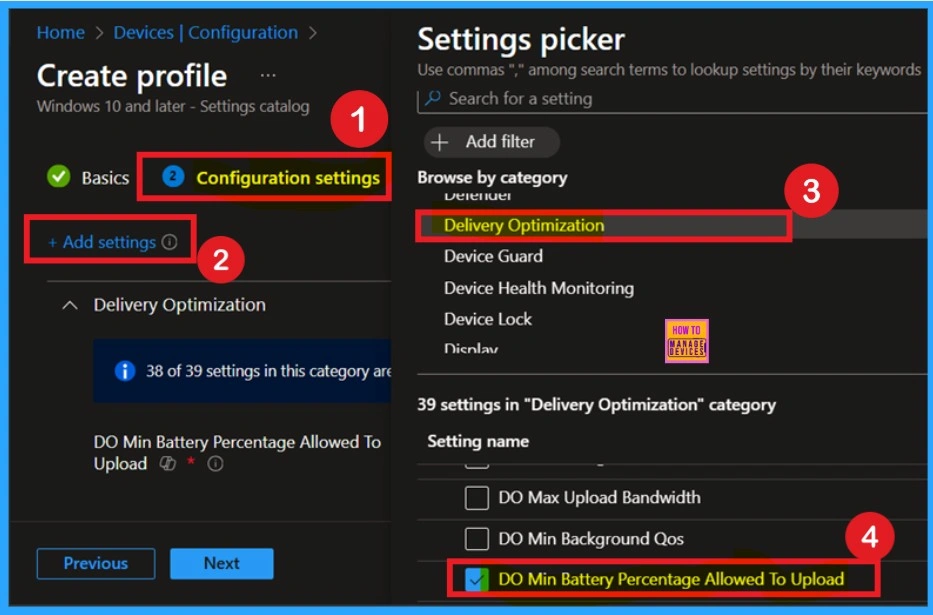Click the Previous button
This screenshot has height=615, width=933.
95,563
